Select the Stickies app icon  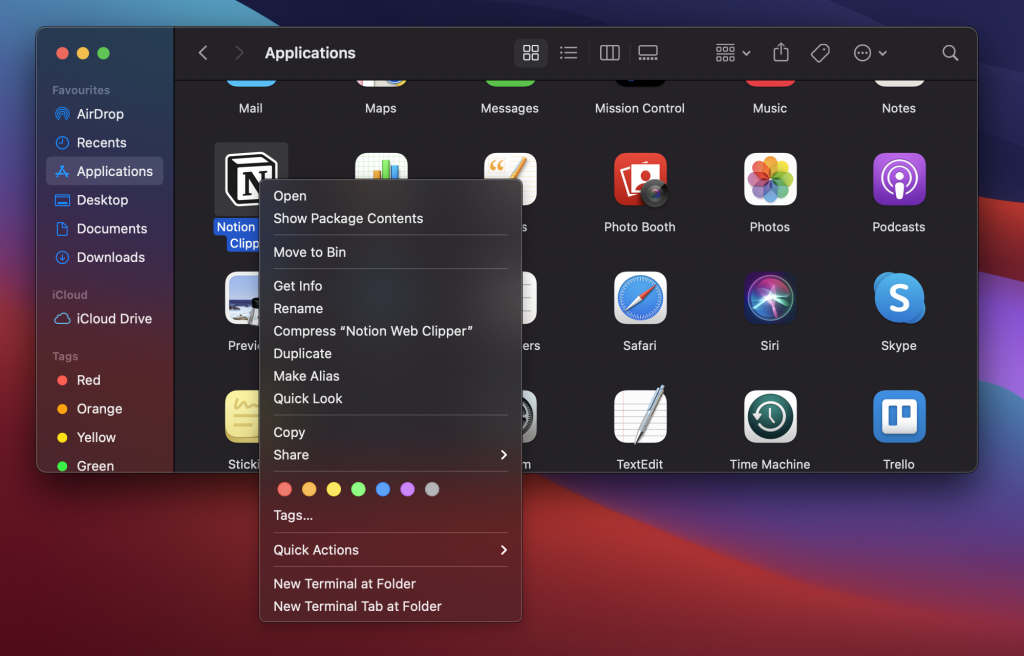pyautogui.click(x=242, y=416)
